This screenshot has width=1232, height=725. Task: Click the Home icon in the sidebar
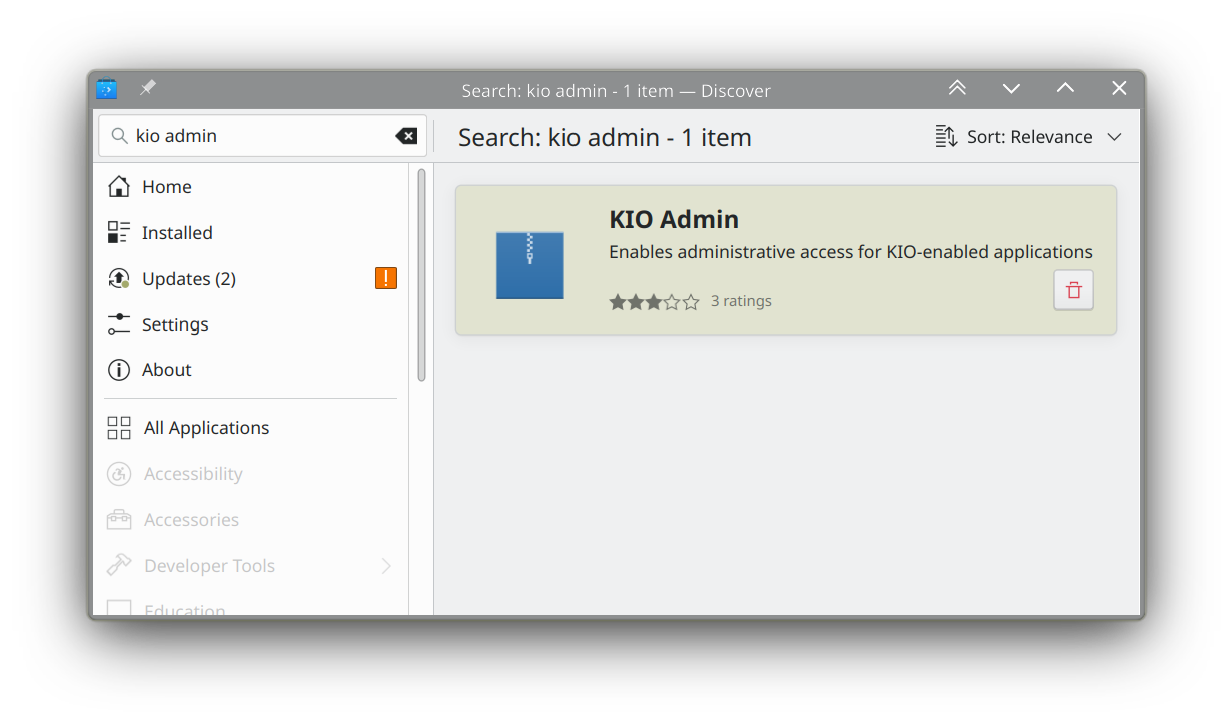(x=119, y=187)
